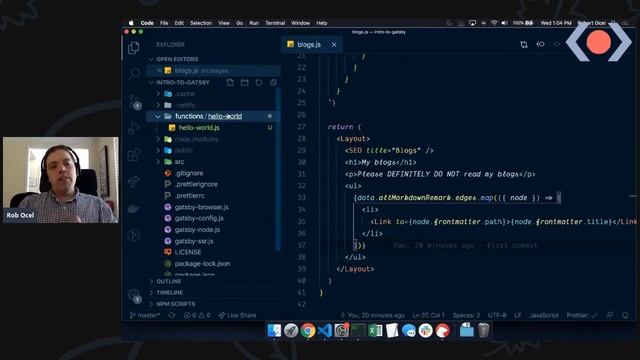The height and width of the screenshot is (360, 640).
Task: Expand the OUTLINE panel
Action: (x=151, y=281)
